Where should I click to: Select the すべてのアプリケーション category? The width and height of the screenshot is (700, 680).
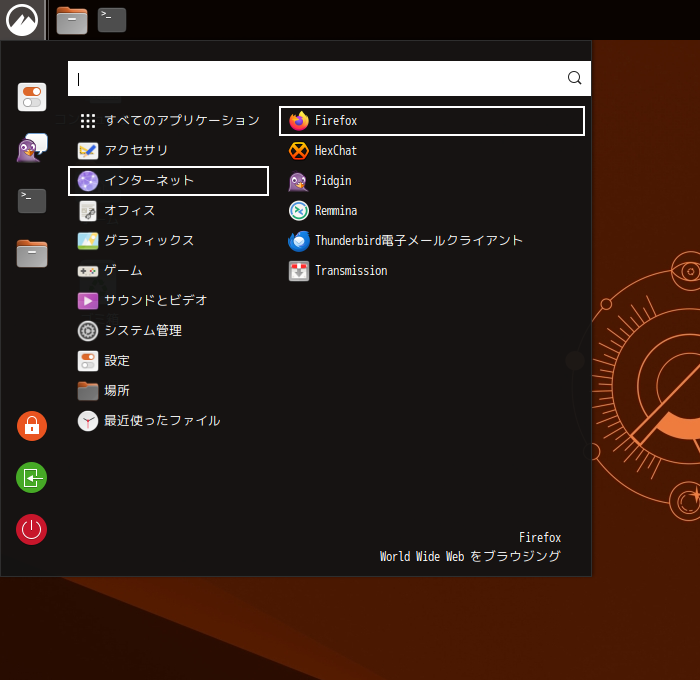click(x=168, y=121)
